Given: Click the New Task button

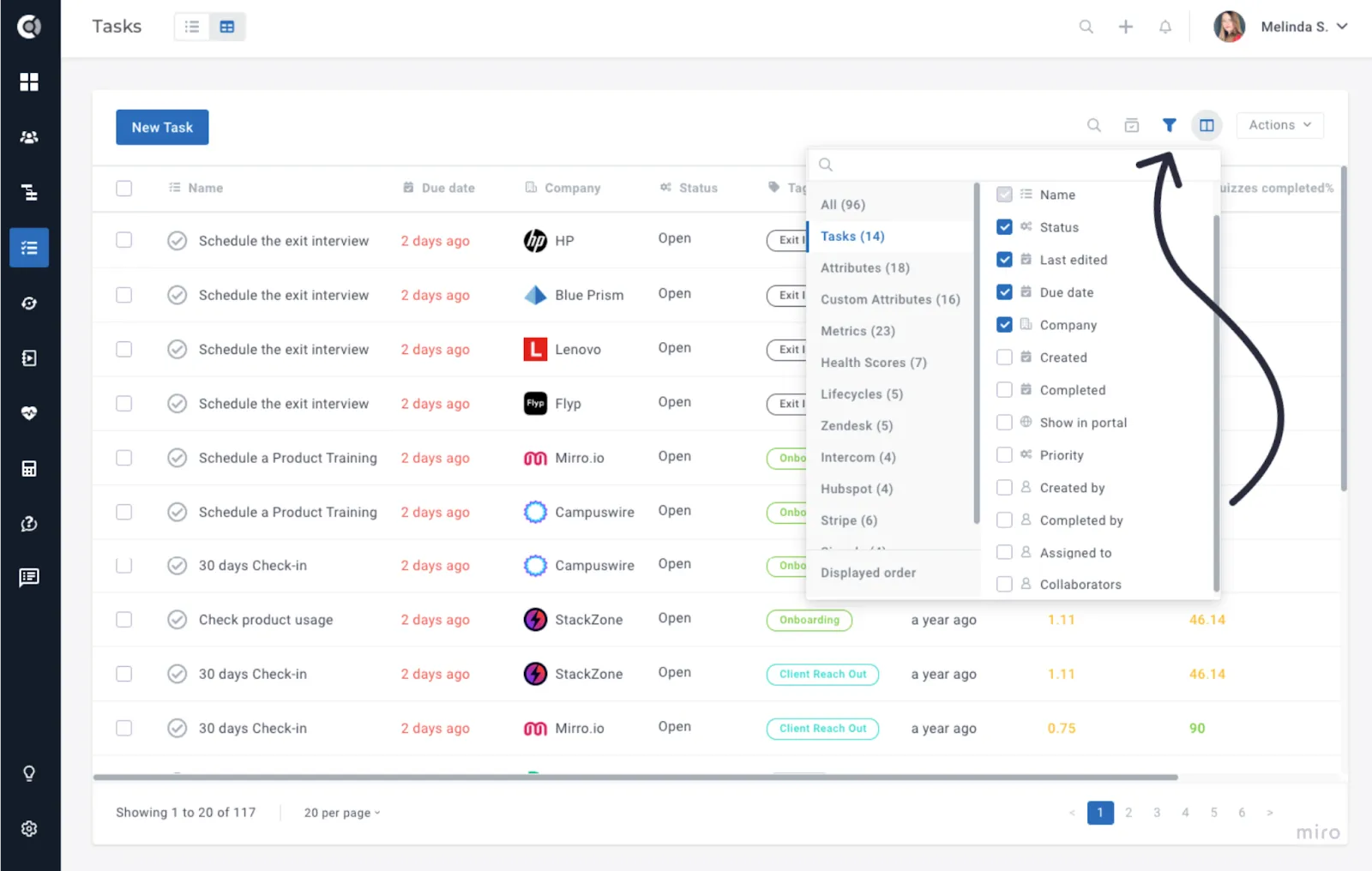Looking at the screenshot, I should (162, 127).
